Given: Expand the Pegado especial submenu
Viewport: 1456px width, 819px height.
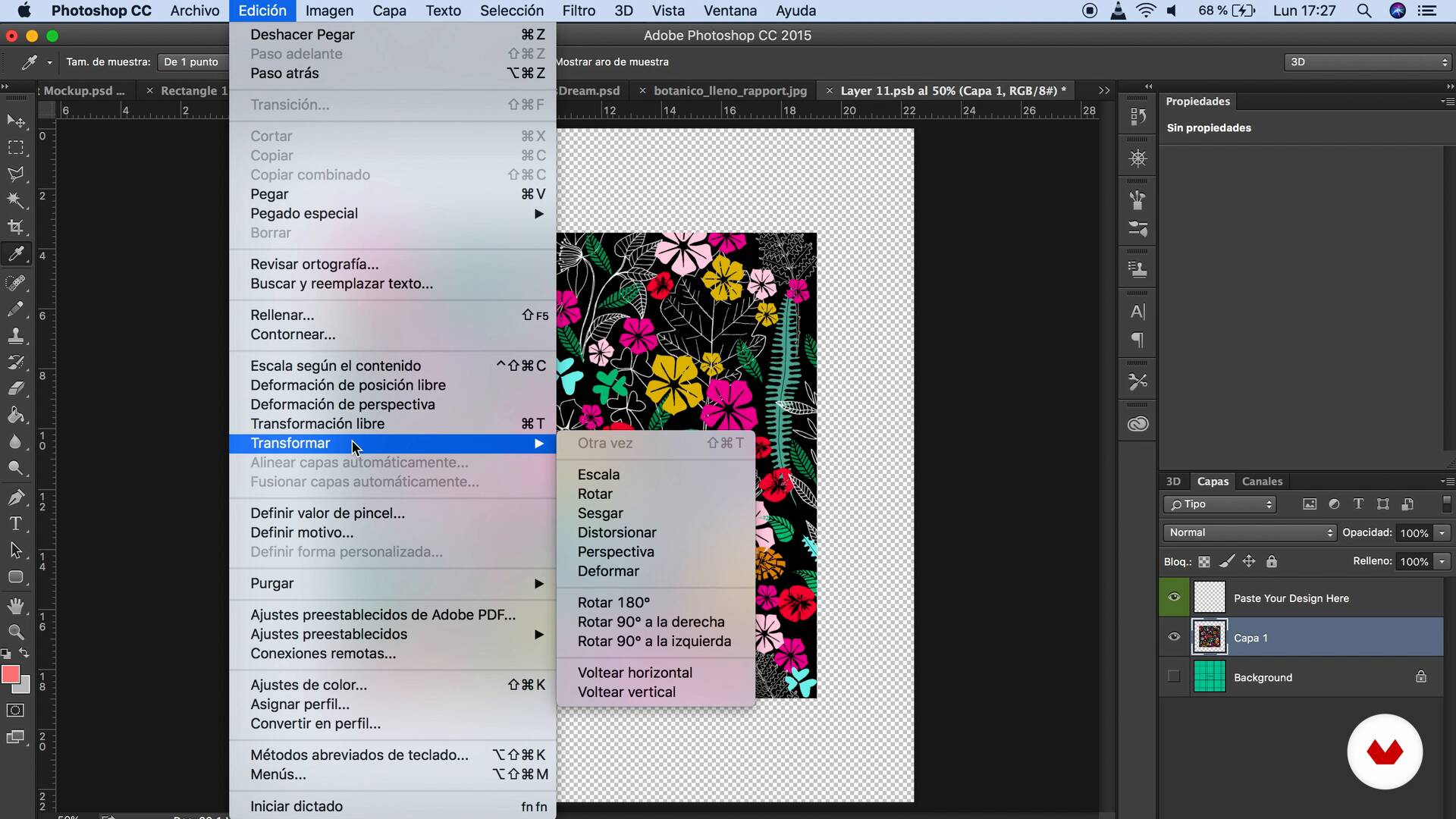Looking at the screenshot, I should (393, 214).
